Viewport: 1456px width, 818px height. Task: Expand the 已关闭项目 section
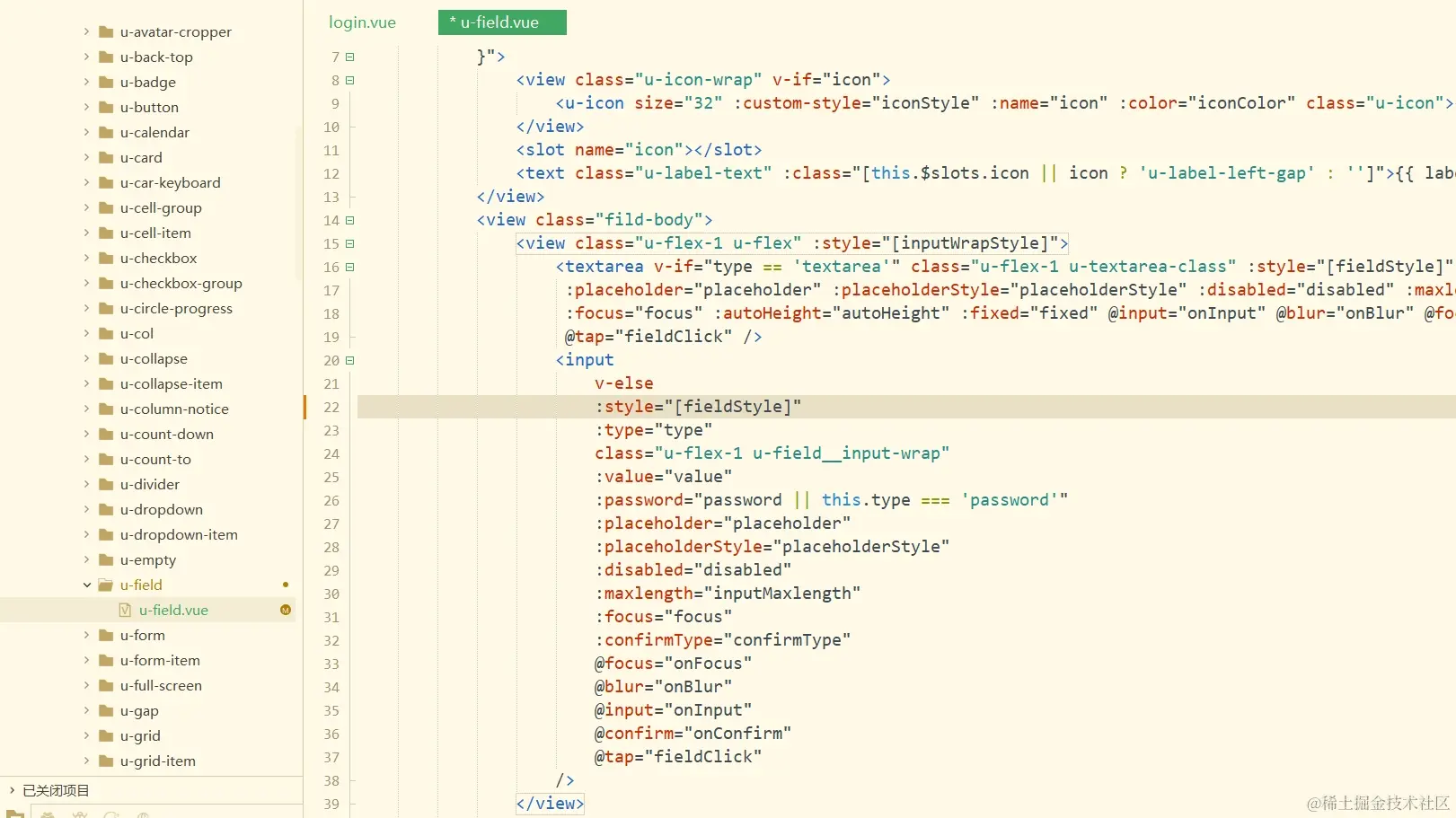pyautogui.click(x=12, y=791)
